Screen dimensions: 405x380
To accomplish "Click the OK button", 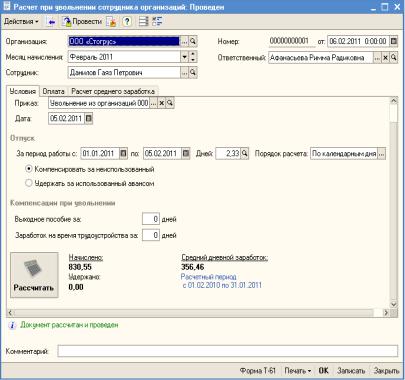I will 323,371.
